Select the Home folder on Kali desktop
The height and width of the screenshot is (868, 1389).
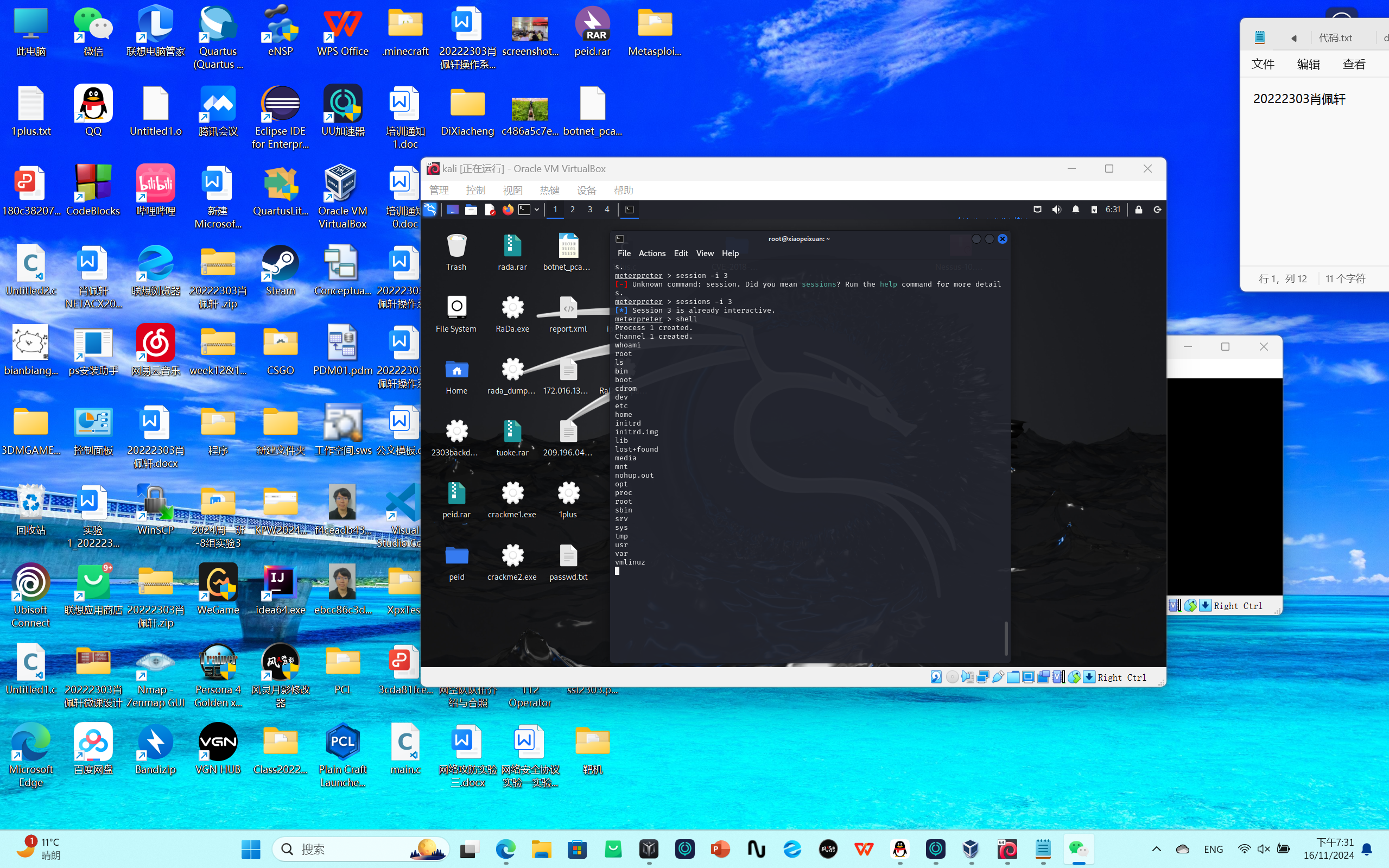(456, 376)
